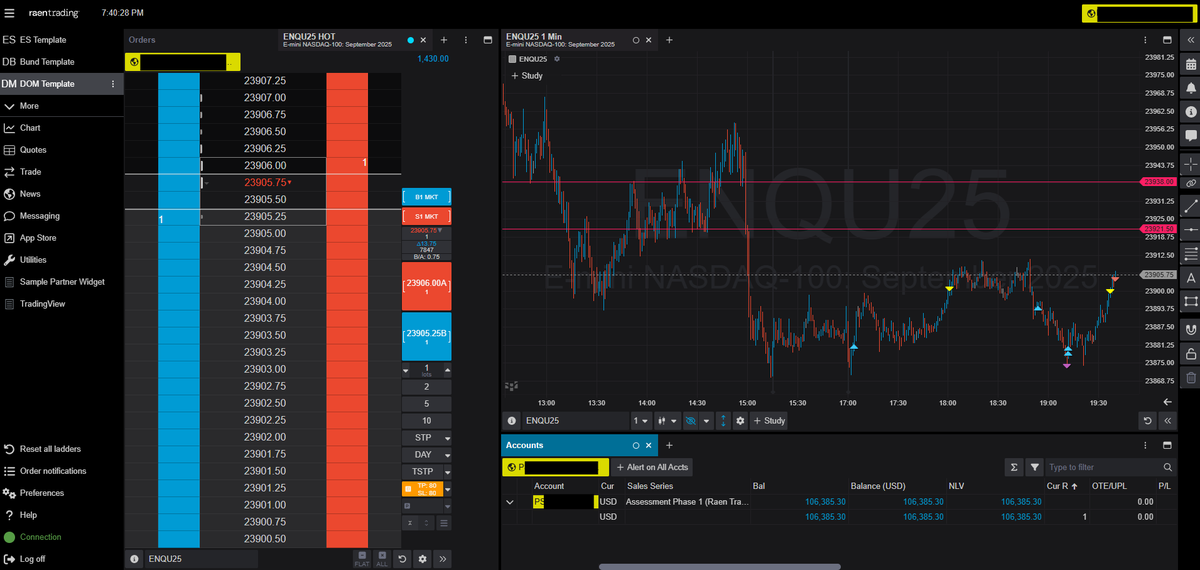Click the 23905.25B bid button
Image resolution: width=1200 pixels, height=570 pixels.
click(x=426, y=335)
